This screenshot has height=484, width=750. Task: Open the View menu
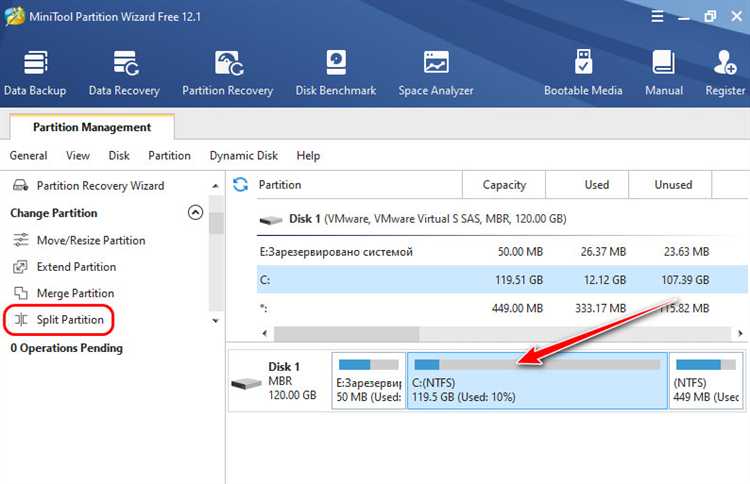pos(77,155)
